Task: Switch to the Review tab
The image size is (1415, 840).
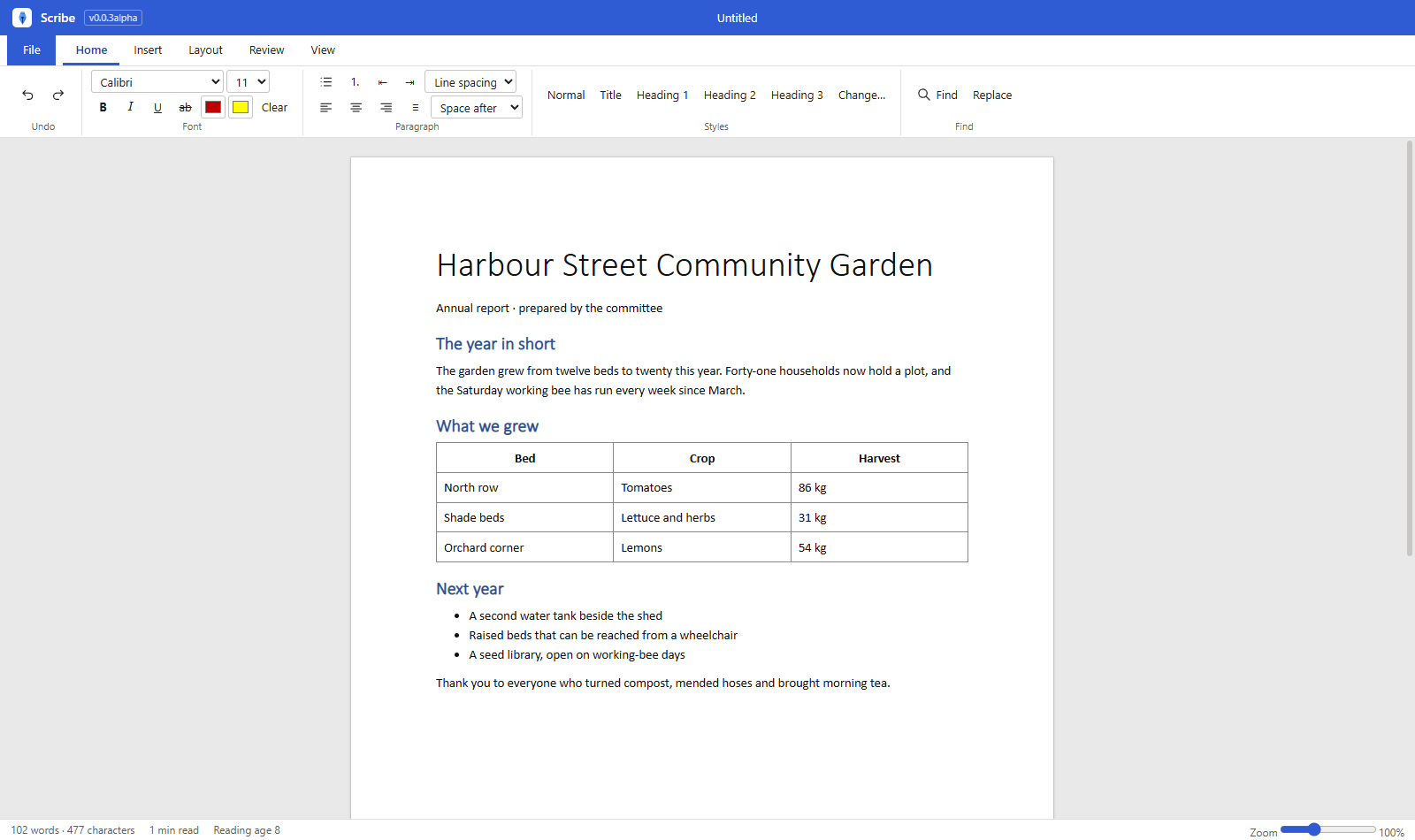Action: [x=266, y=50]
